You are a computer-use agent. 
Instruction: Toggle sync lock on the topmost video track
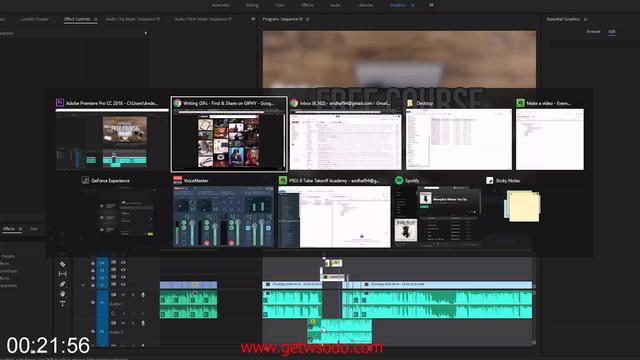113,262
